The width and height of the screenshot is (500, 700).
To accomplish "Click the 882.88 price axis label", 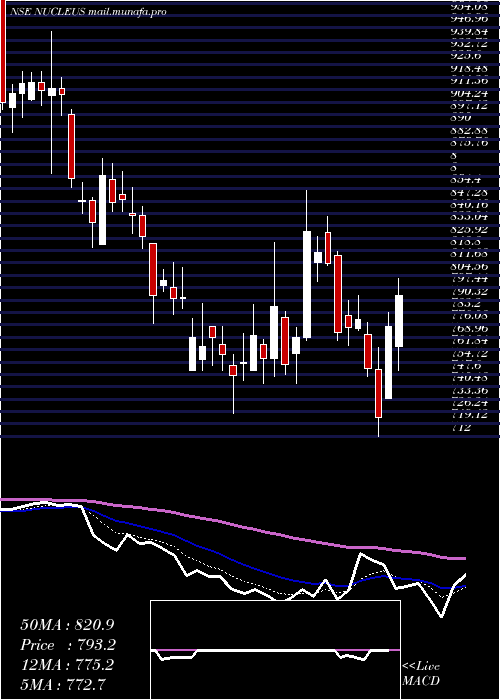I will tap(471, 131).
